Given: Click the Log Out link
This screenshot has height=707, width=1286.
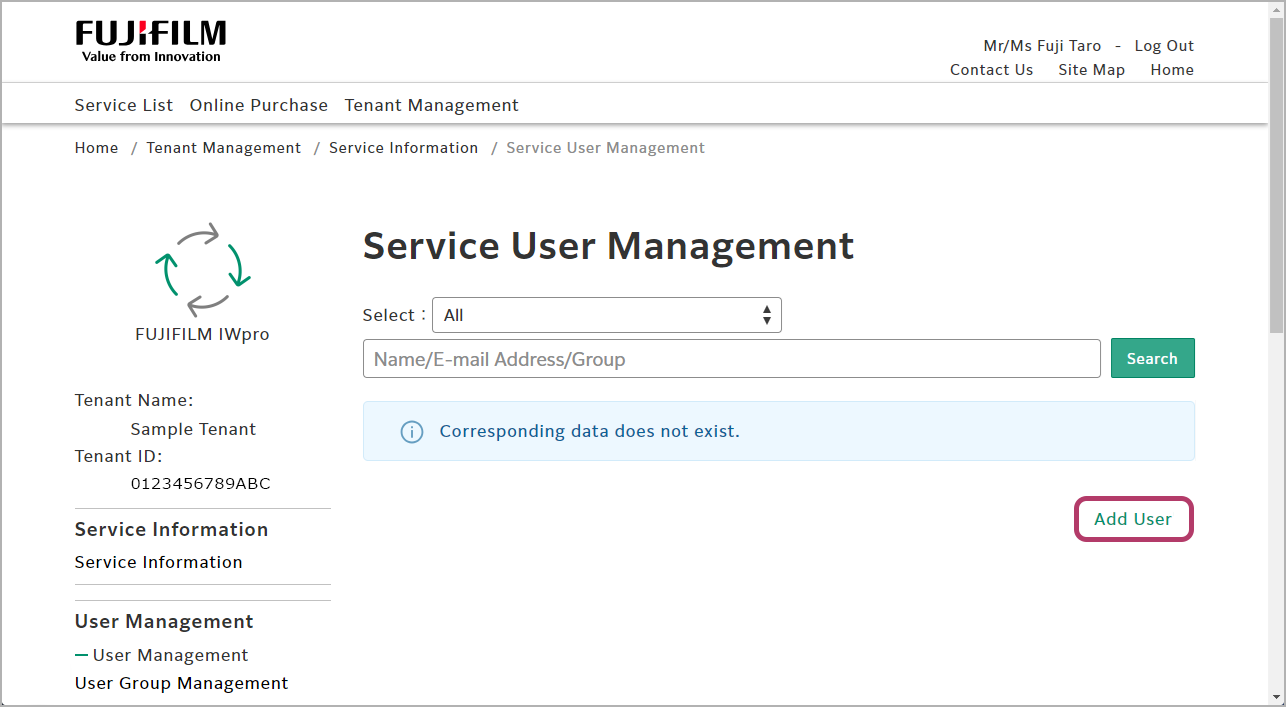Looking at the screenshot, I should pos(1164,46).
